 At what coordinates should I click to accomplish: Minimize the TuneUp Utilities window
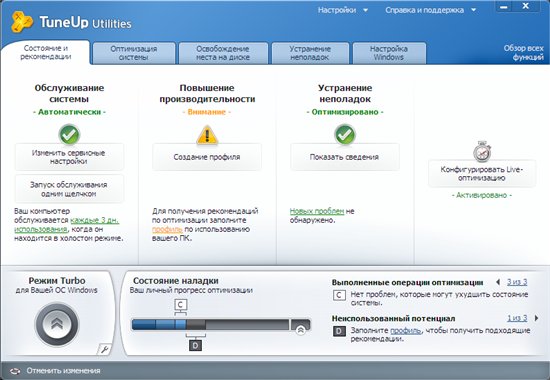pyautogui.click(x=504, y=7)
